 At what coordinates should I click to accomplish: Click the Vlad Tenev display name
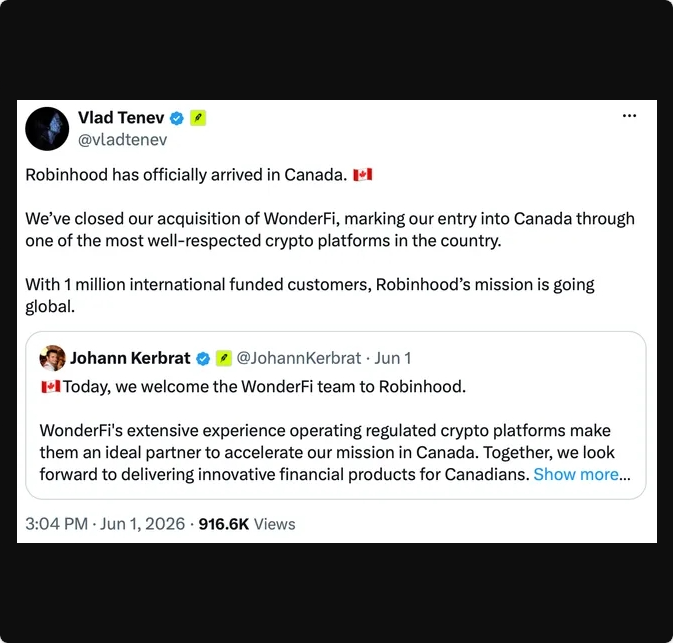121,118
